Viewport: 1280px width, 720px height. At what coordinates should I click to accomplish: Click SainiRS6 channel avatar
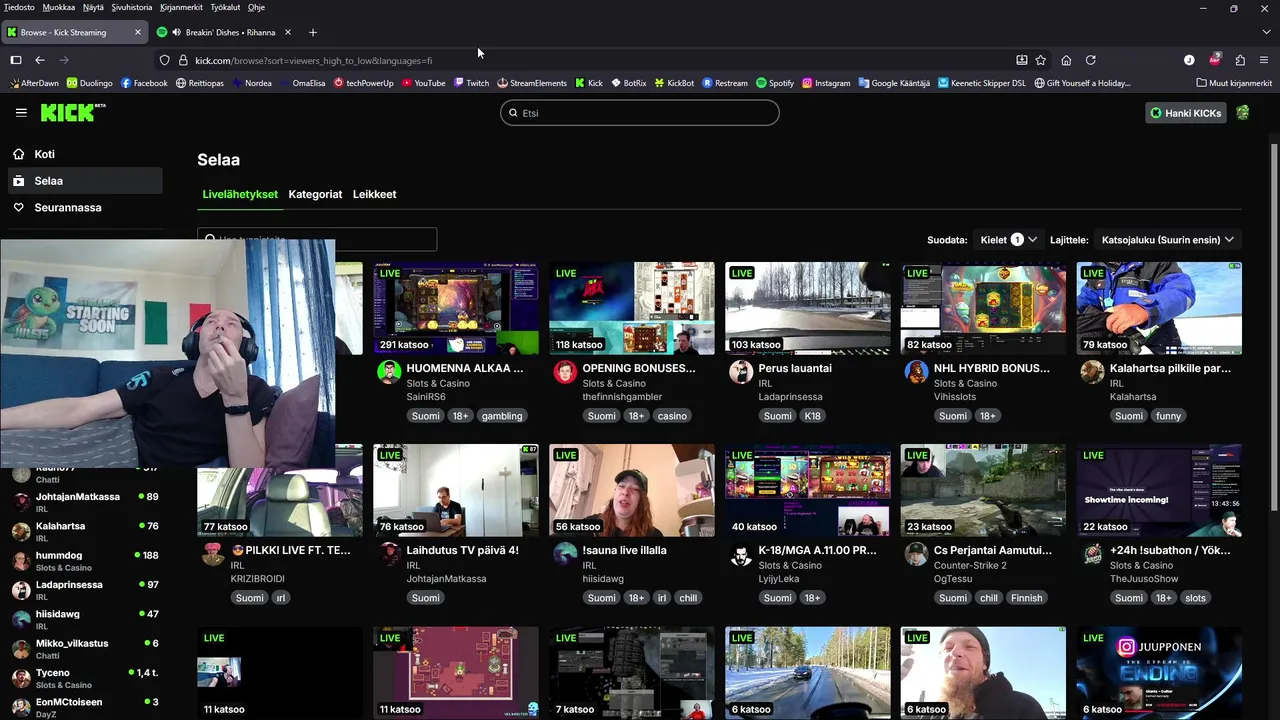[x=389, y=372]
